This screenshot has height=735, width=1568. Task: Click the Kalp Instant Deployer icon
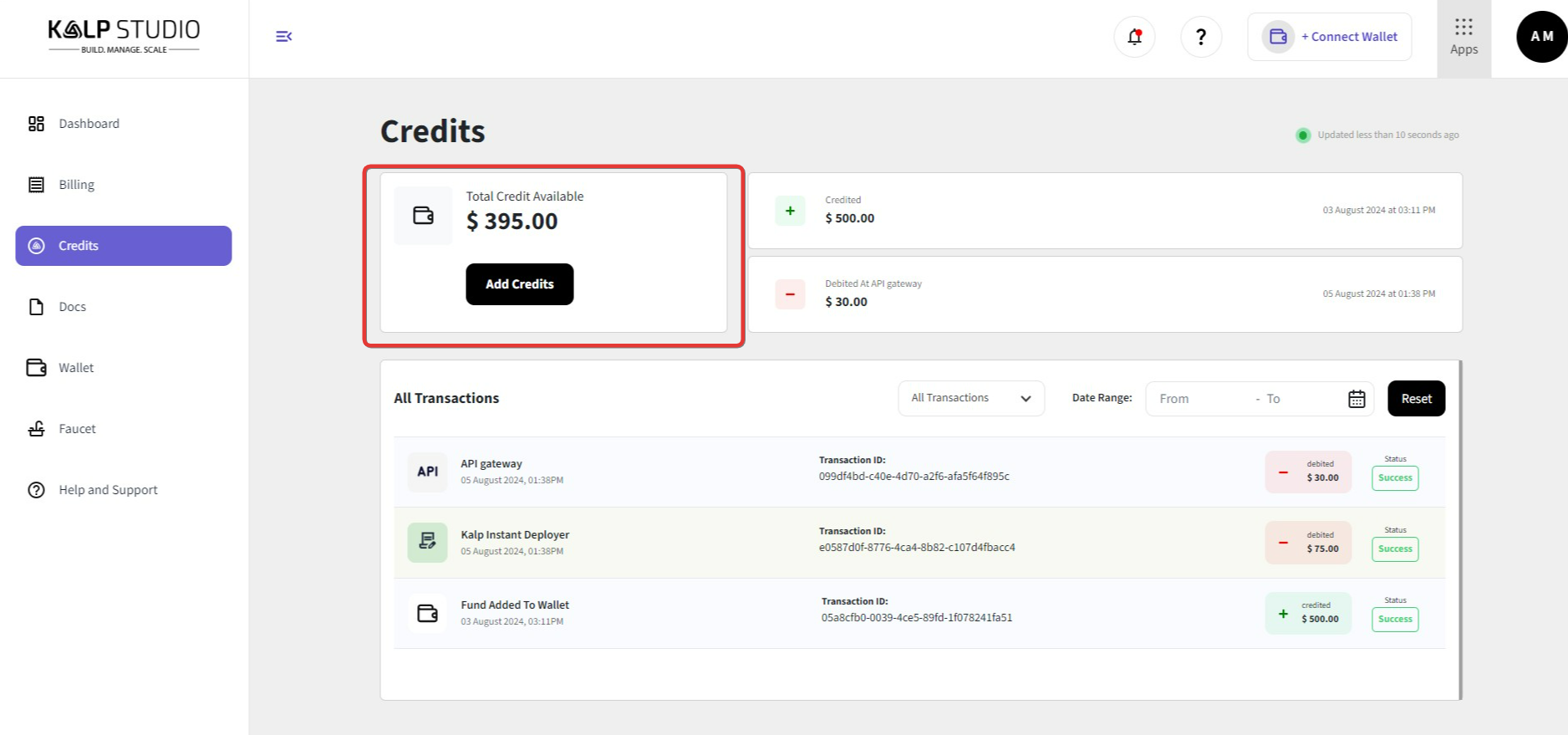tap(427, 542)
